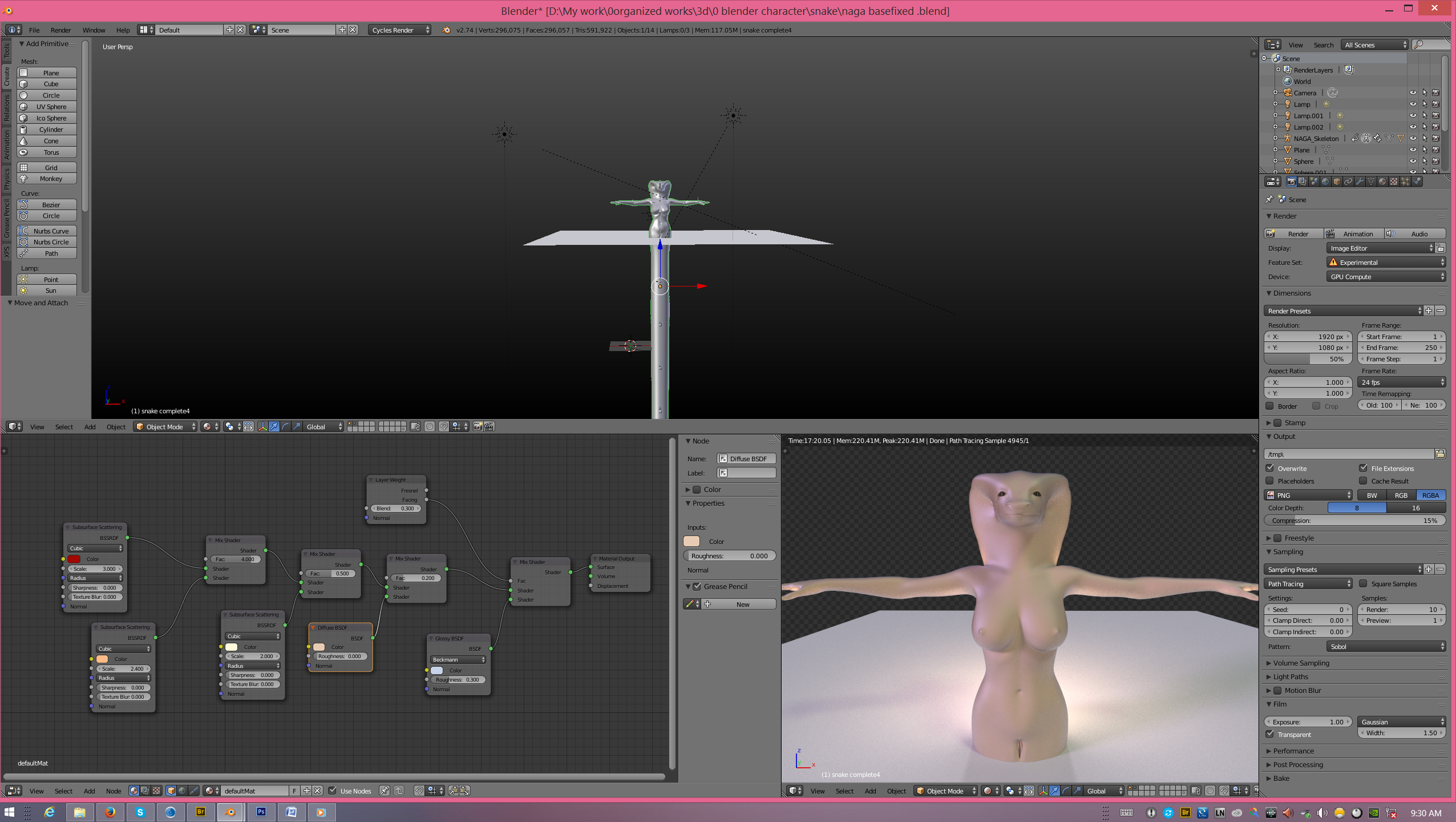Expand the Light Paths panel

pos(1290,676)
